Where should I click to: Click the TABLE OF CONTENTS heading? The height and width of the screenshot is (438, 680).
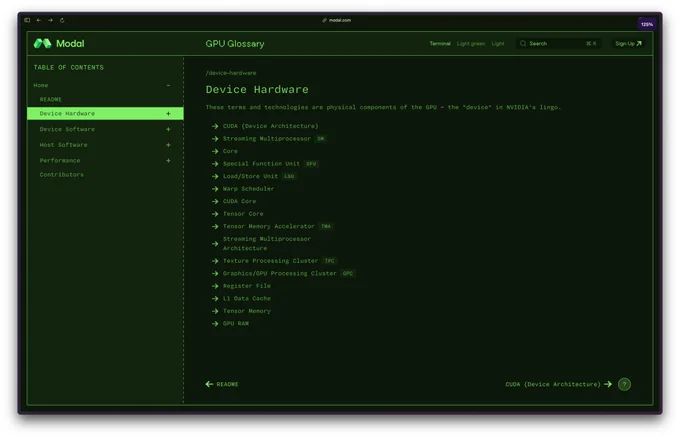coord(69,68)
